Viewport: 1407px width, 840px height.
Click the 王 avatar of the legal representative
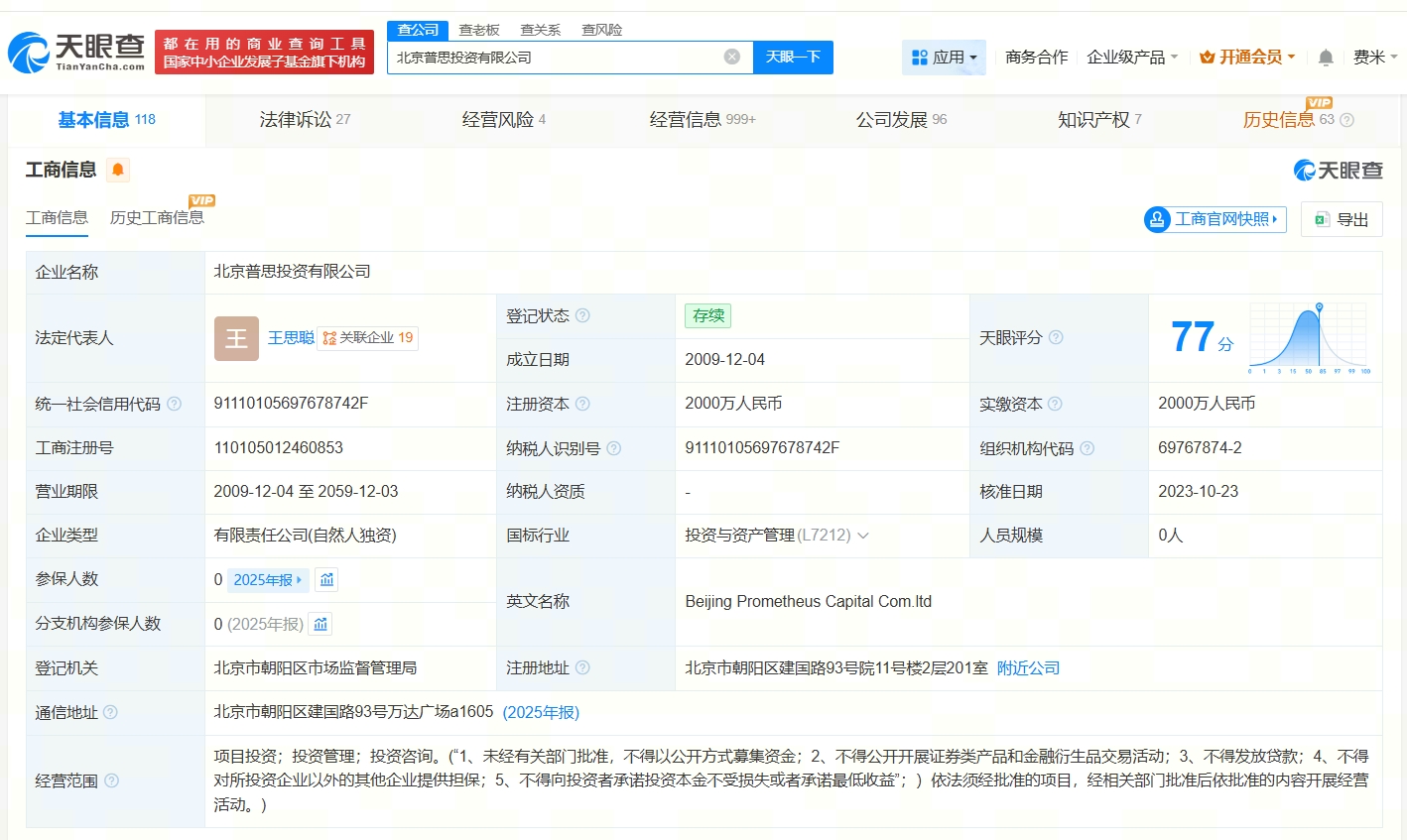[236, 338]
